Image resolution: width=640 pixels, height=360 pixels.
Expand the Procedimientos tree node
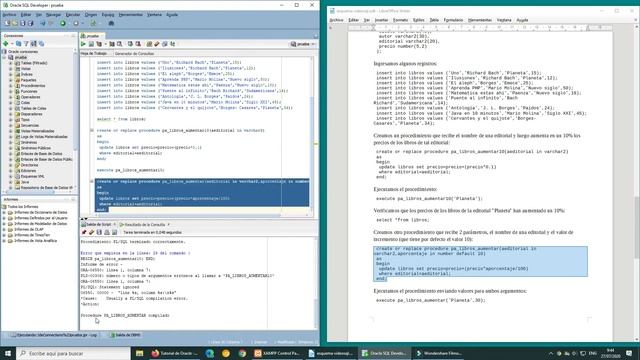11,86
